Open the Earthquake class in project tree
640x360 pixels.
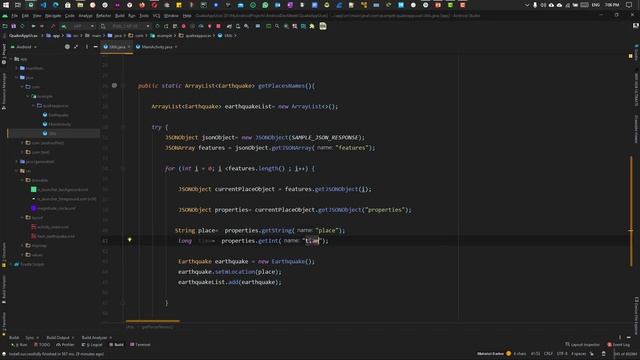(x=56, y=115)
